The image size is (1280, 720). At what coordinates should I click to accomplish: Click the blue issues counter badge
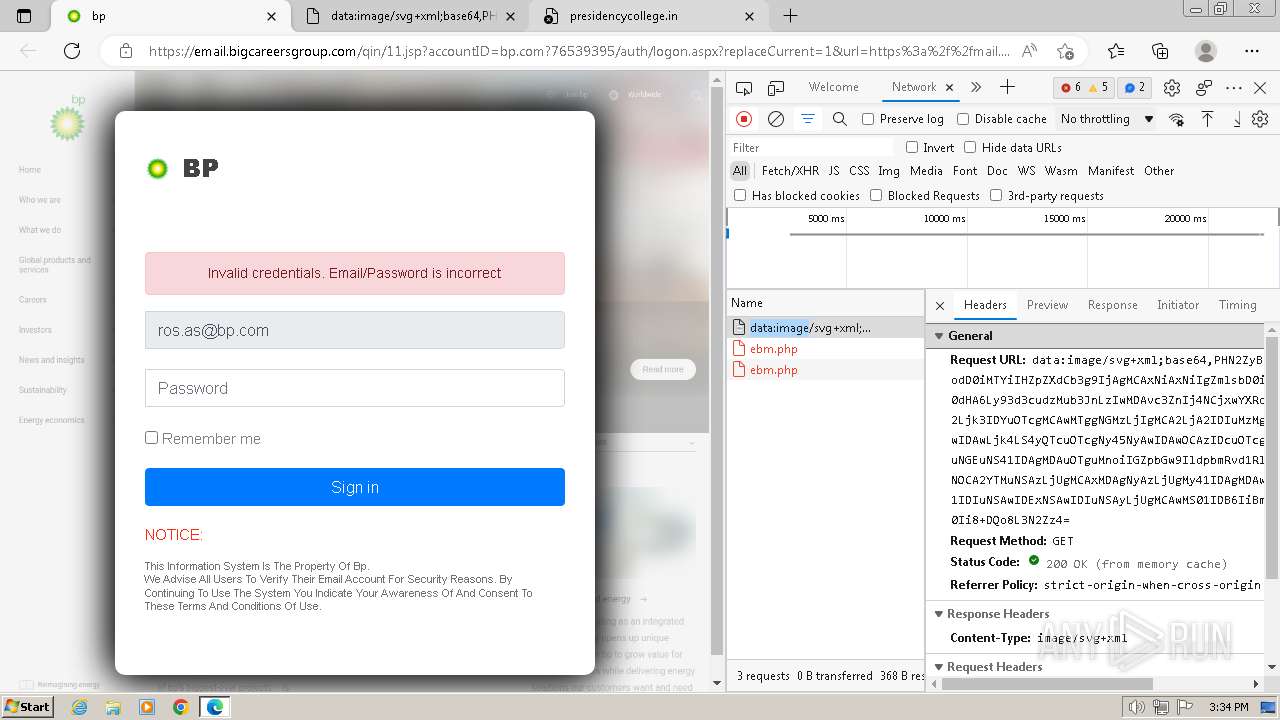(1134, 88)
